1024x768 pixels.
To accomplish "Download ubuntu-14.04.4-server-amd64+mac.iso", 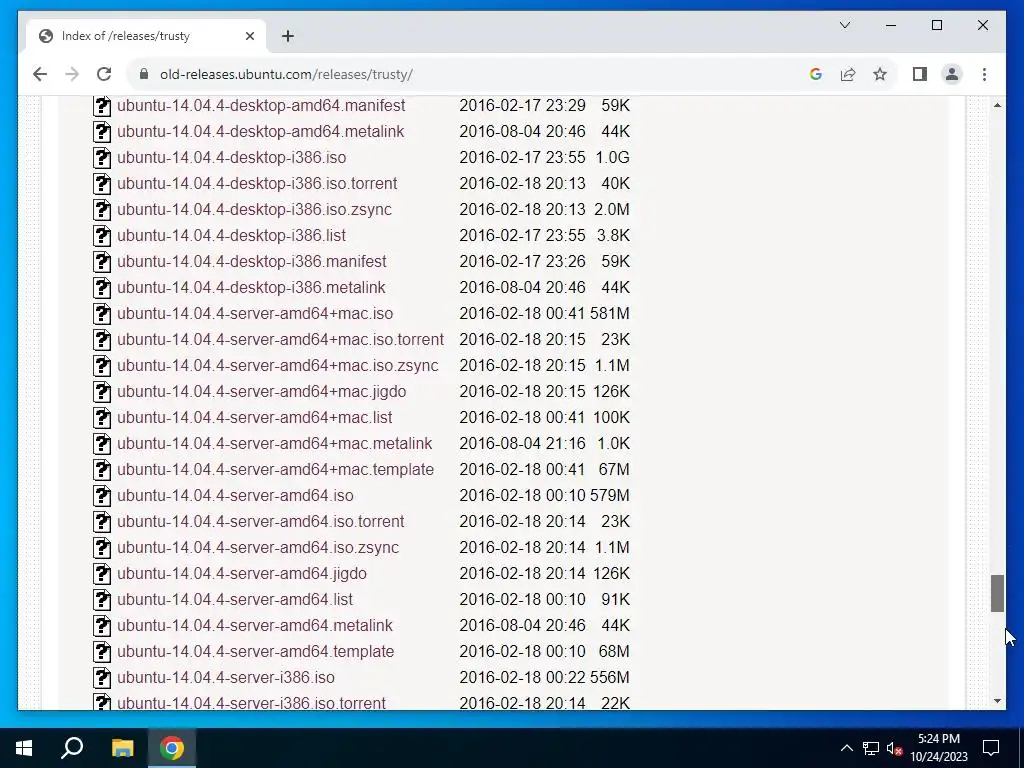I will [255, 313].
